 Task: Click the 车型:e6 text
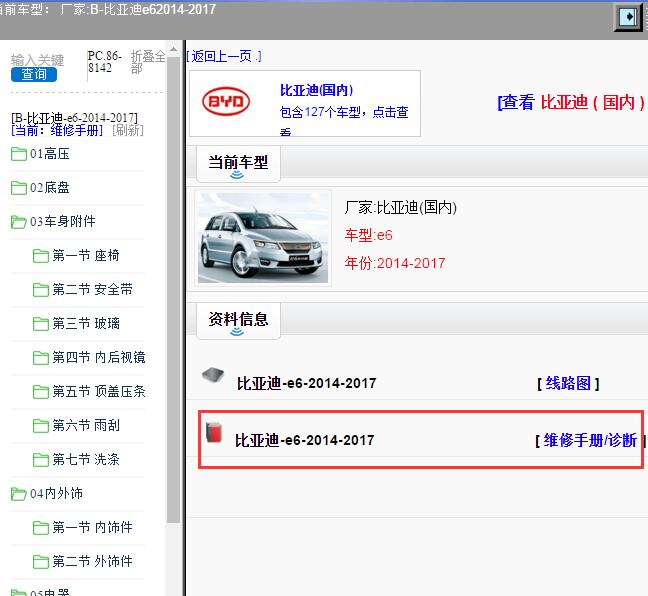pyautogui.click(x=369, y=235)
